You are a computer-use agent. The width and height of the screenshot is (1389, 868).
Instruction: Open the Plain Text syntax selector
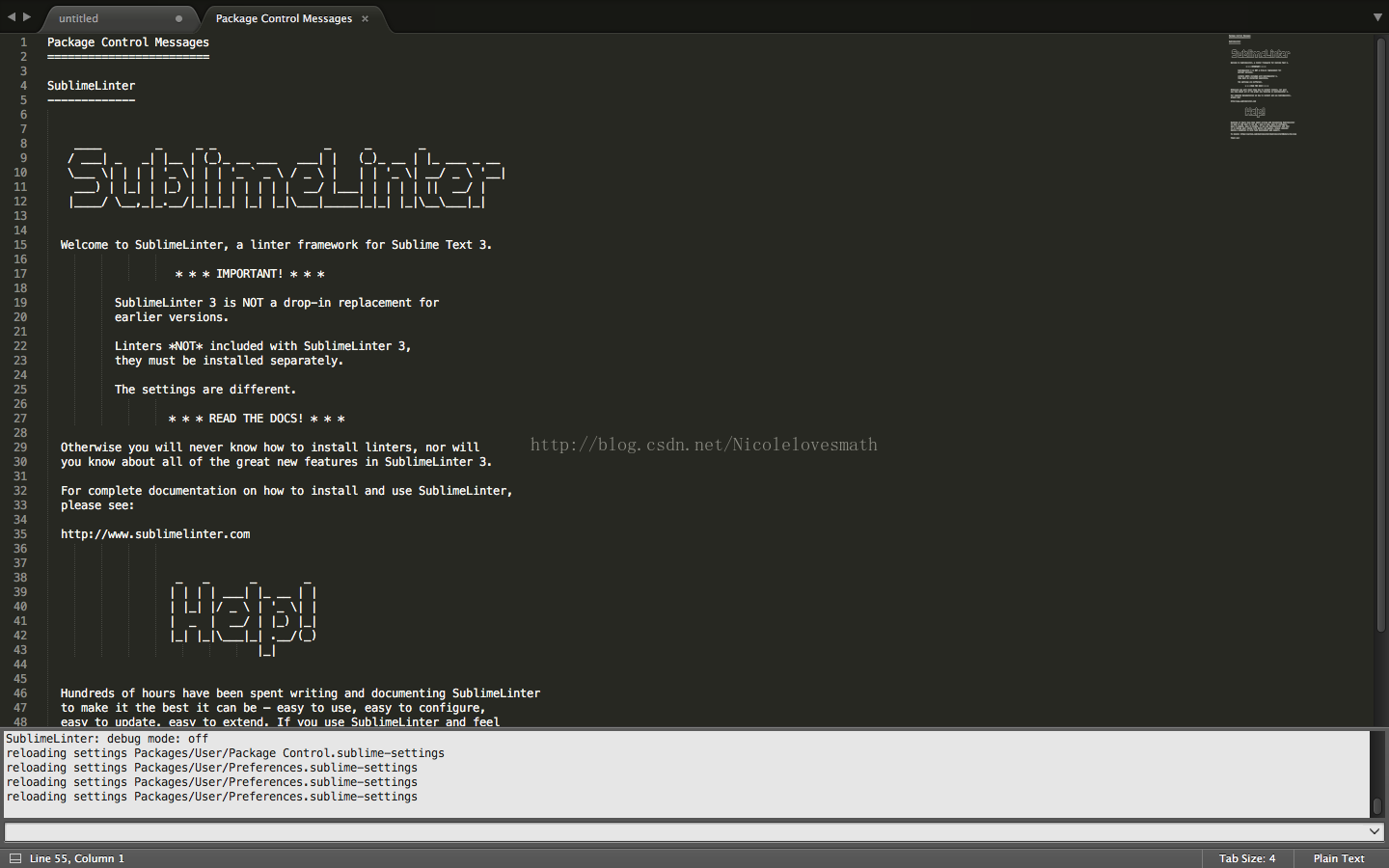pyautogui.click(x=1339, y=858)
